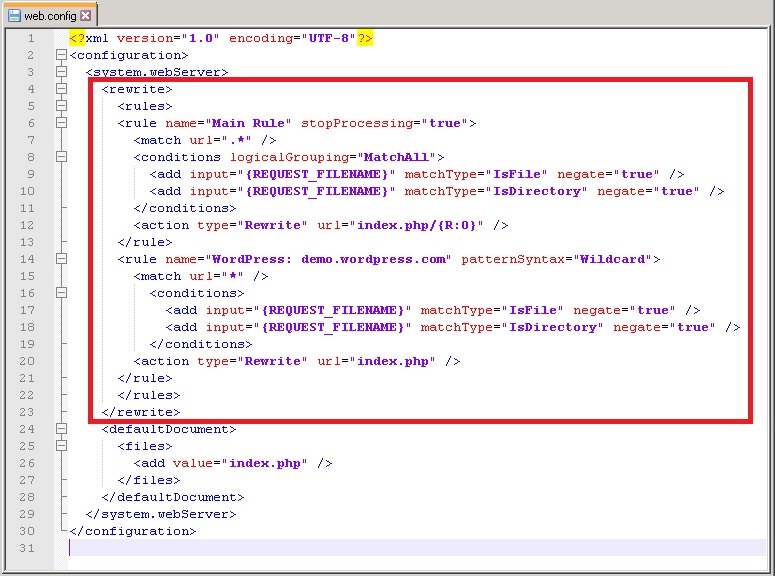Click the closing </defaultDocument> tag

(172, 497)
